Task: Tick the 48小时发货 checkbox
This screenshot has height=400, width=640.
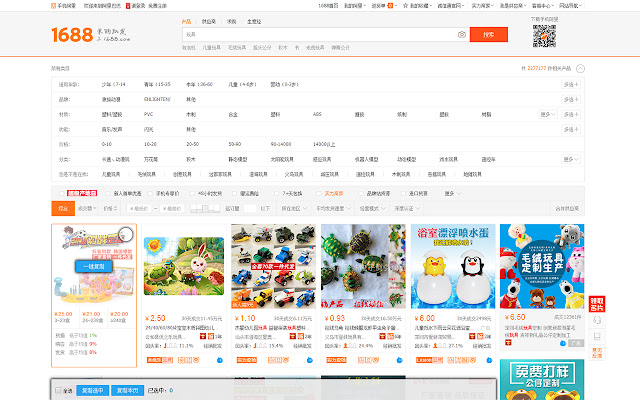Action: 192,193
